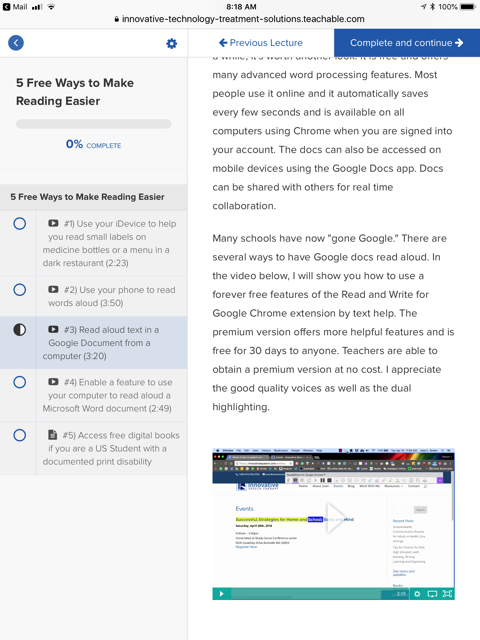This screenshot has height=640, width=480.
Task: Open lecture #3 Read aloud Google Document
Action: 101,343
